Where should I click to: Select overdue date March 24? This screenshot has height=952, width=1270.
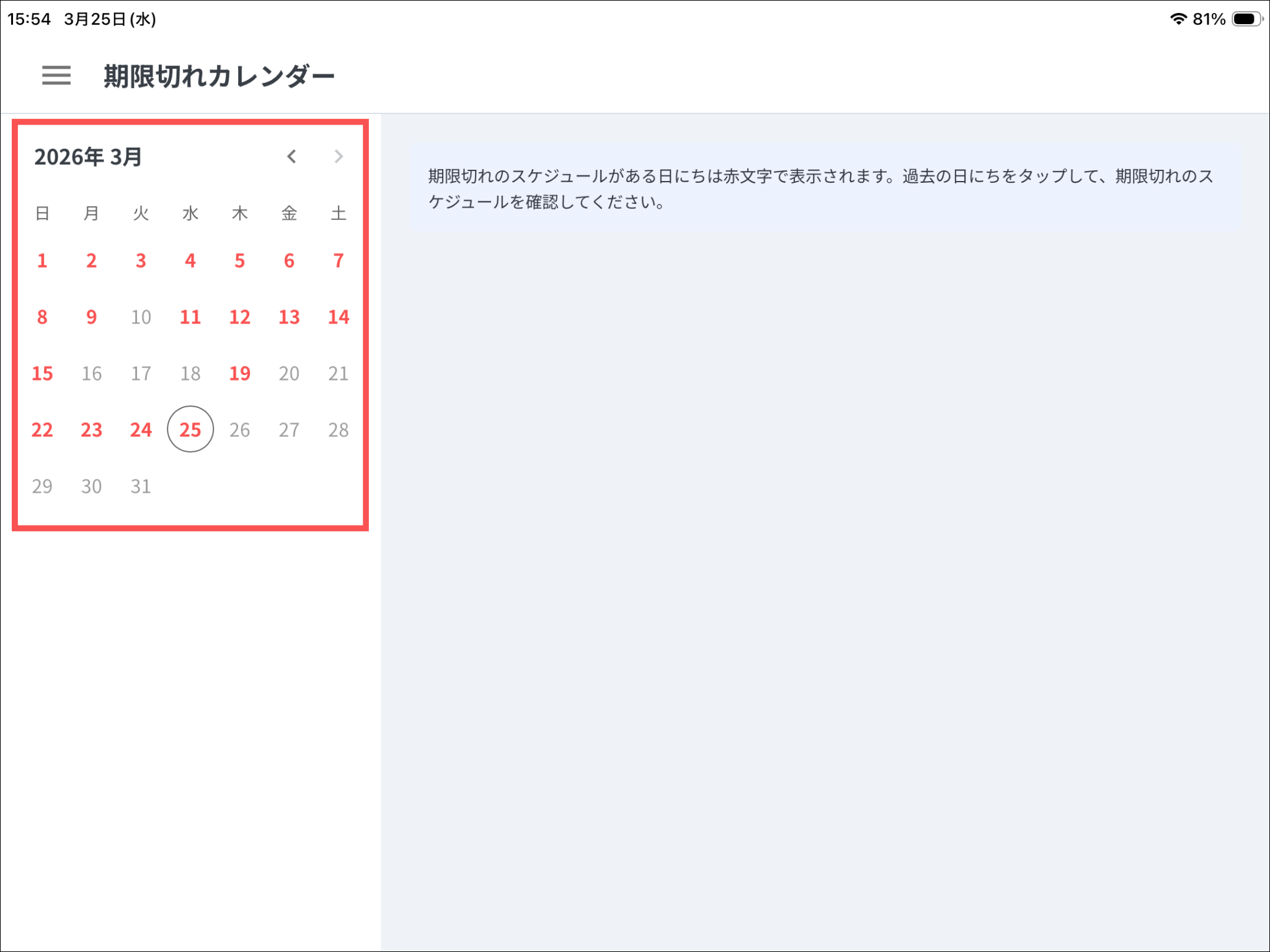click(141, 430)
